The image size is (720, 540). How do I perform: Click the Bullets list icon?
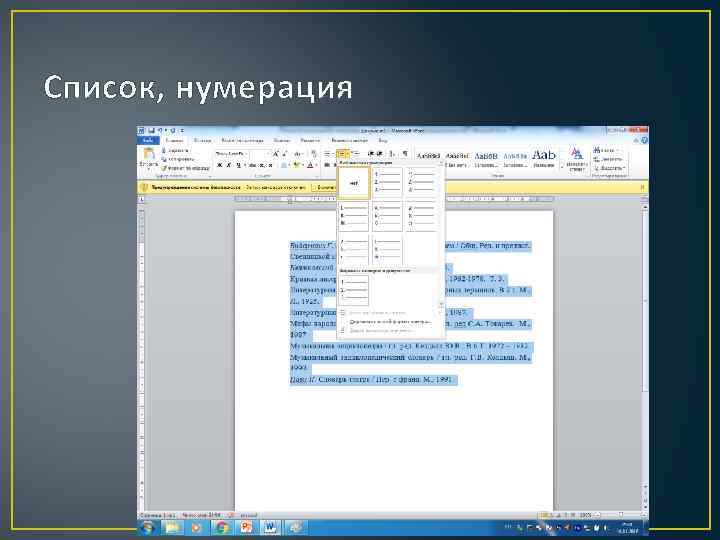[327, 154]
